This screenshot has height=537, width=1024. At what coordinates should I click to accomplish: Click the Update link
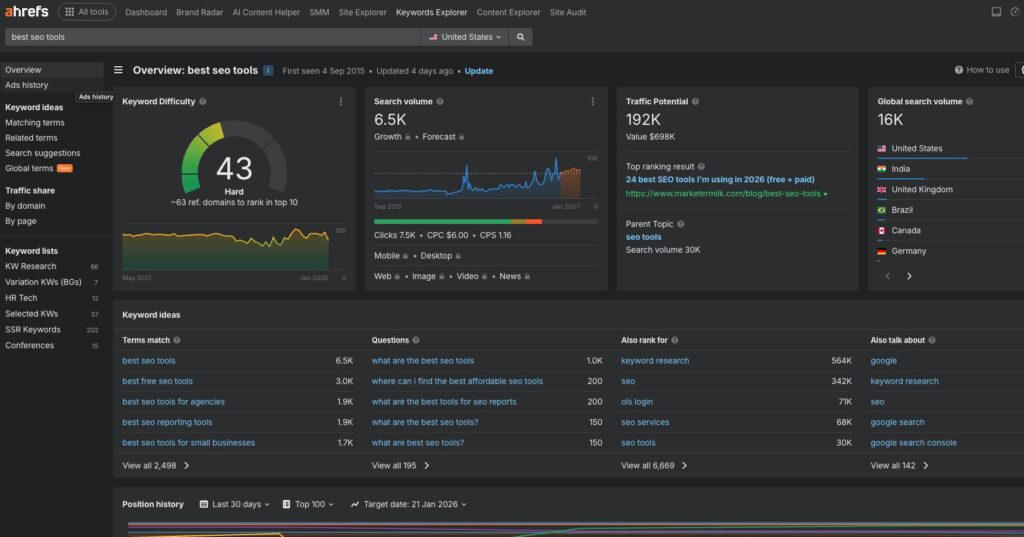tap(479, 71)
